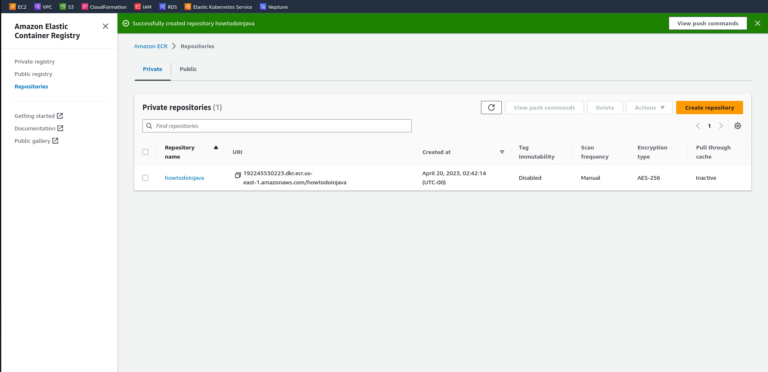This screenshot has height=372, width=768.
Task: Go to previous page of repositories
Action: click(698, 126)
